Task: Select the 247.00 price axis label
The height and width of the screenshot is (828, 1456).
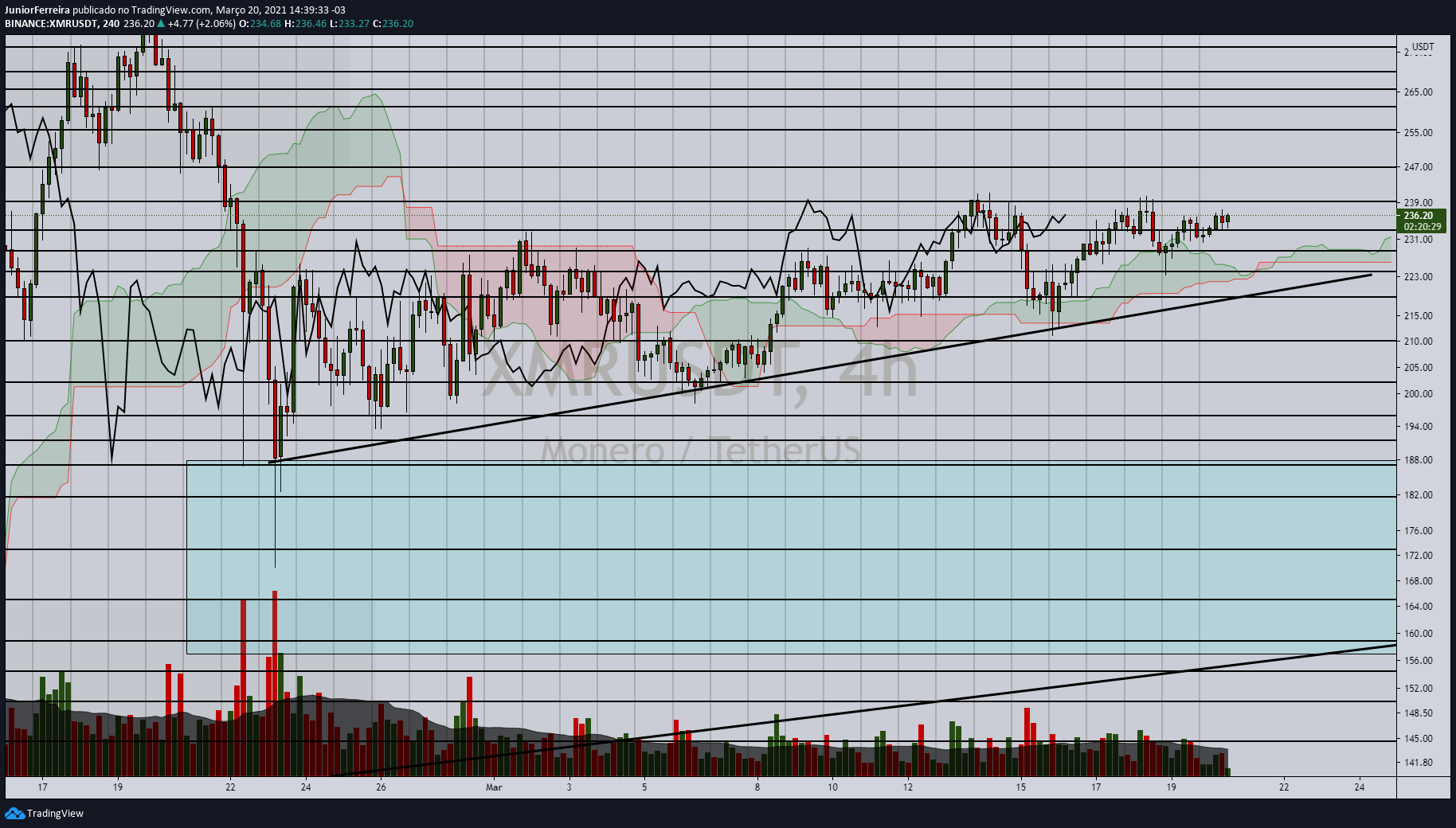Action: (1418, 166)
